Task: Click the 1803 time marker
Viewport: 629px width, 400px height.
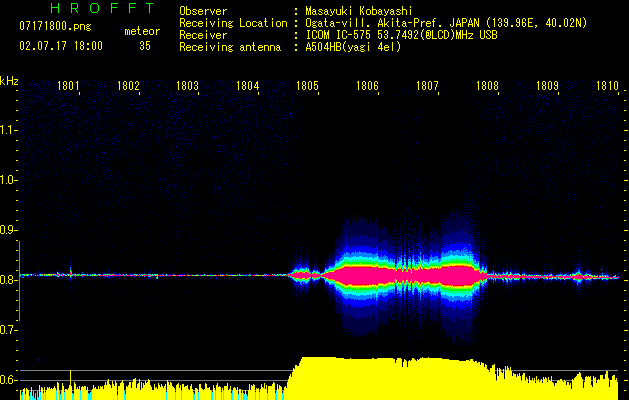Action: point(188,86)
